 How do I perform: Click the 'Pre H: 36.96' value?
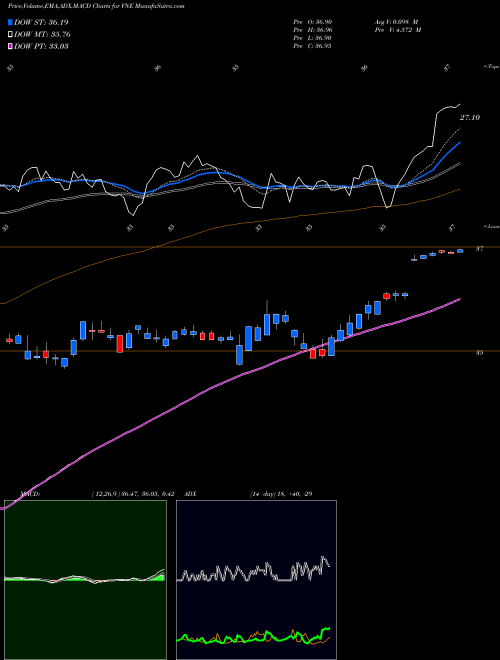(x=312, y=30)
